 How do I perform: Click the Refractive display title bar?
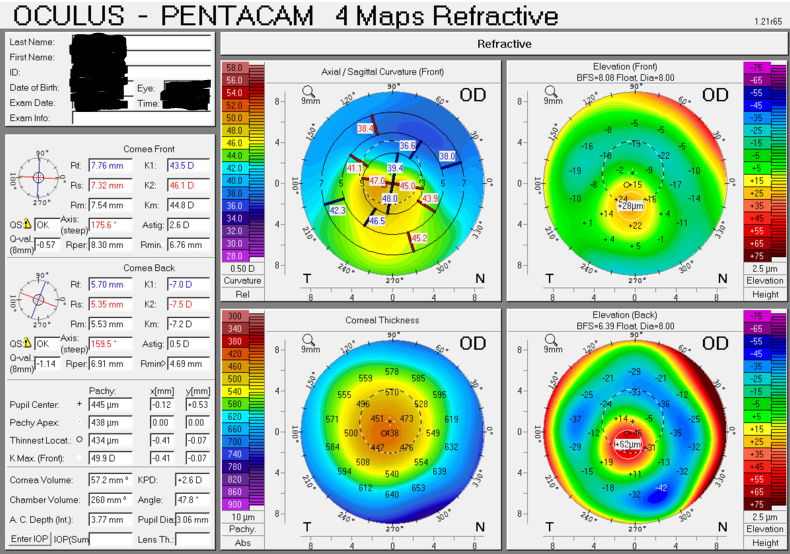click(504, 44)
